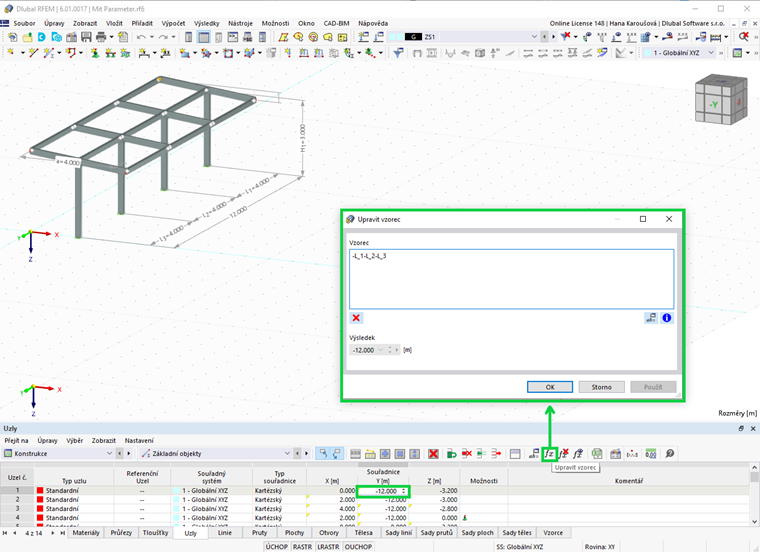The image size is (760, 552).
Task: Toggle the OUCHOP object snap status button
Action: (358, 547)
